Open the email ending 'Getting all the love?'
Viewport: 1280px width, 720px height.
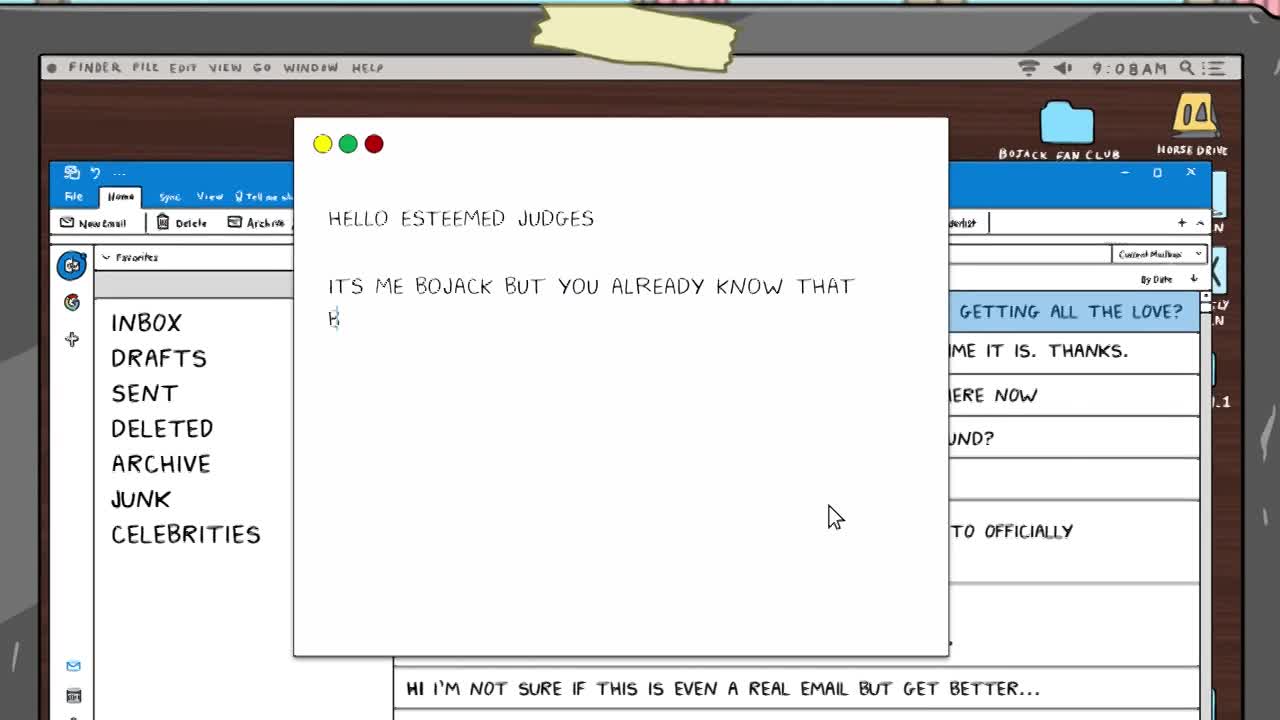[x=1073, y=312]
